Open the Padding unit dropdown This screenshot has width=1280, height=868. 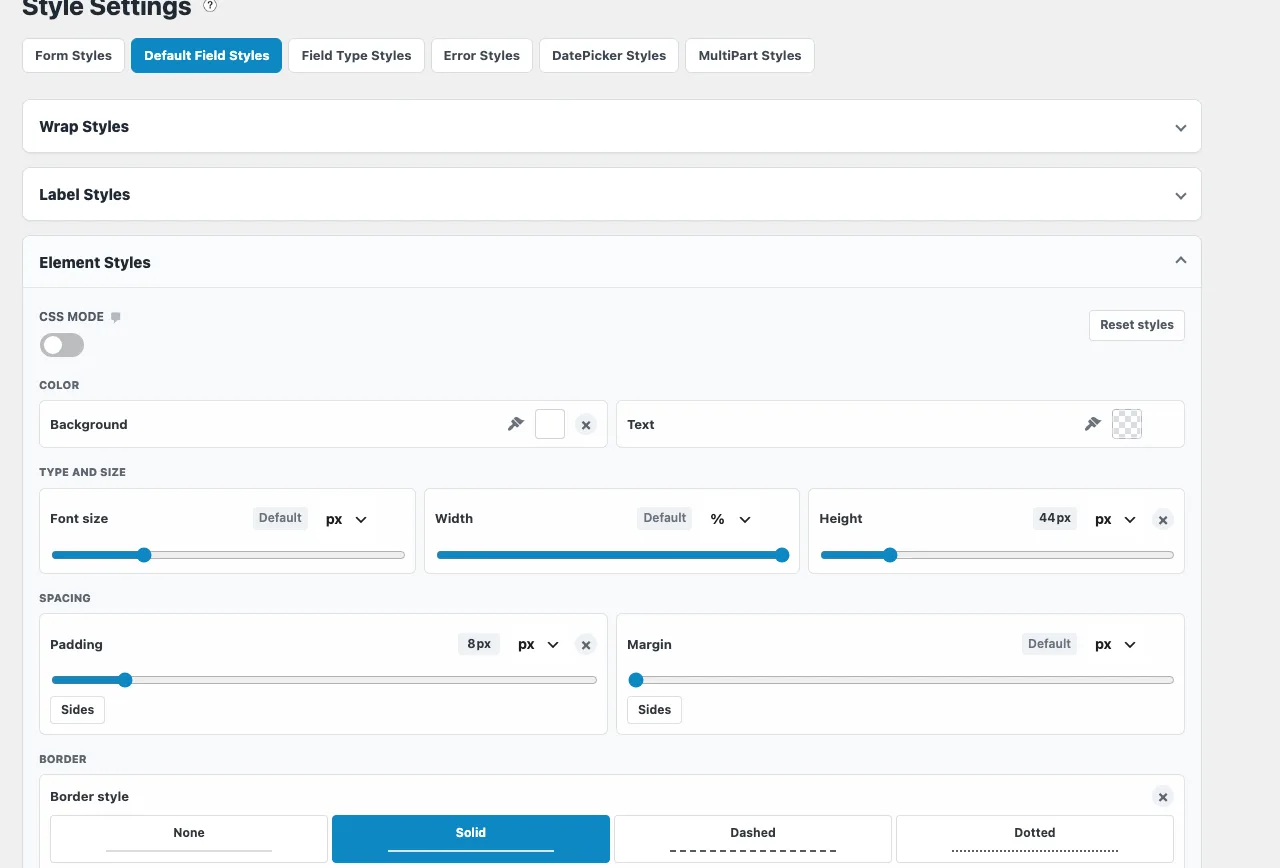(539, 645)
